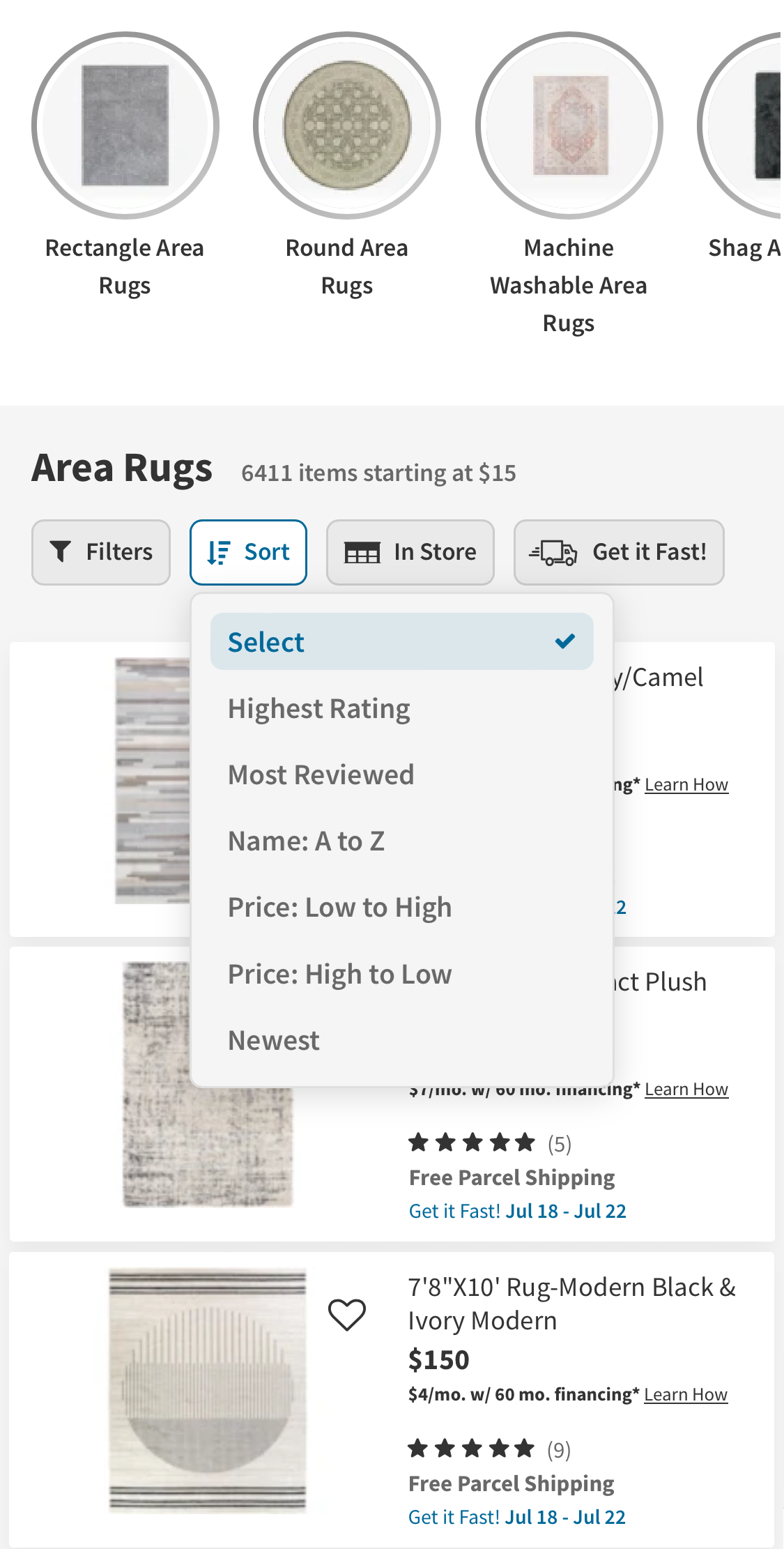Click the Sort arrows icon
The height and width of the screenshot is (1549, 784).
coord(217,551)
